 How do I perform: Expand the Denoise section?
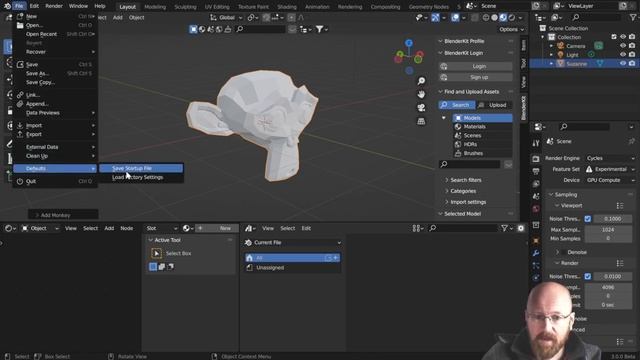558,252
